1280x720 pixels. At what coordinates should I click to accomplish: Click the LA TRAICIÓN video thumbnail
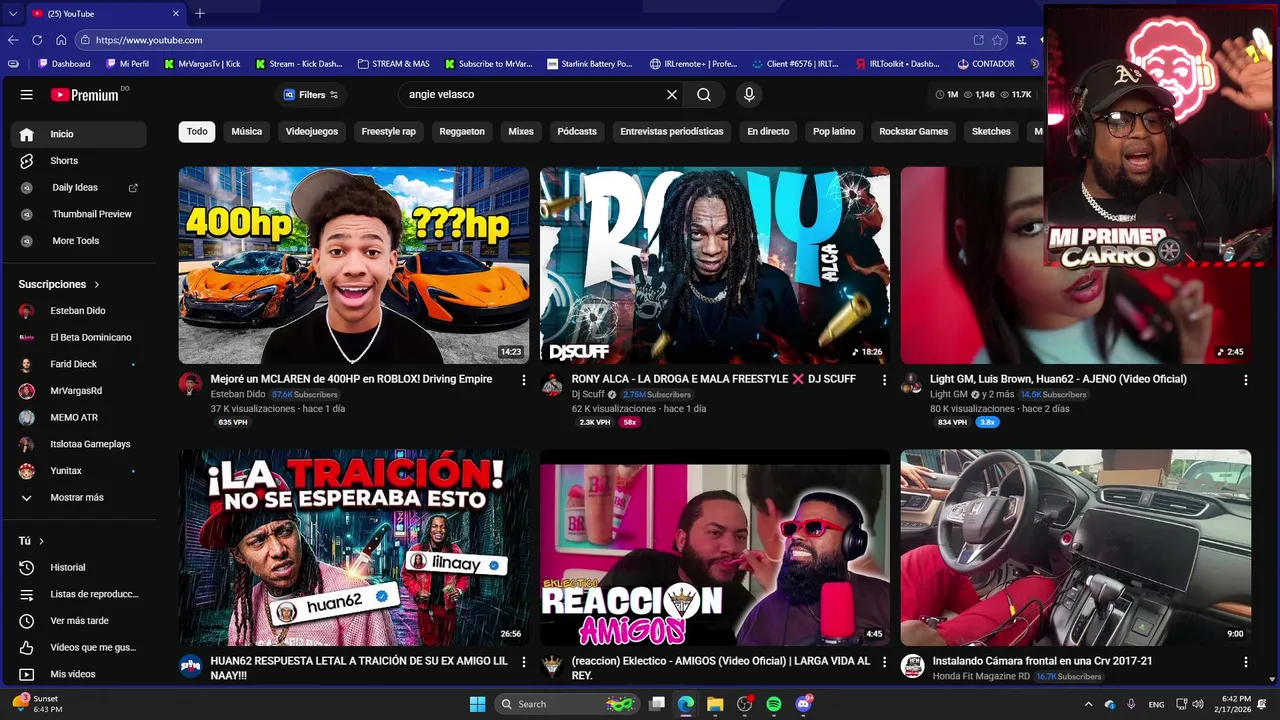(x=354, y=548)
